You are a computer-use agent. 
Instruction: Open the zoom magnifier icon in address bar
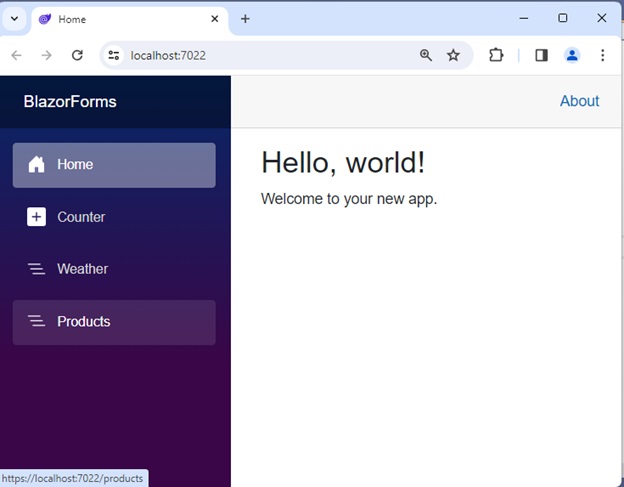pyautogui.click(x=426, y=55)
